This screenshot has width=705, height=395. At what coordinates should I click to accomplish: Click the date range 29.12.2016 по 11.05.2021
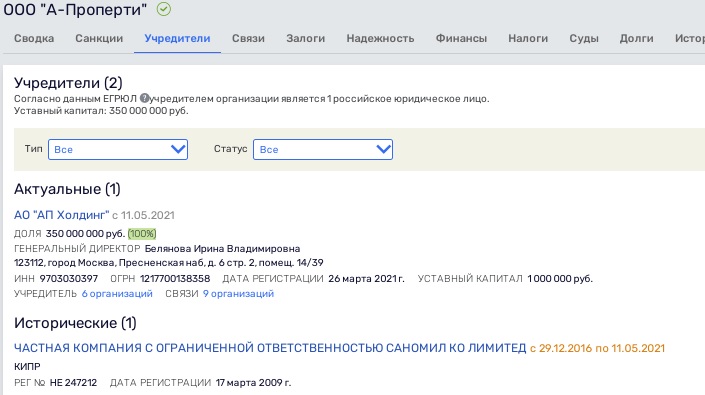[x=597, y=348]
